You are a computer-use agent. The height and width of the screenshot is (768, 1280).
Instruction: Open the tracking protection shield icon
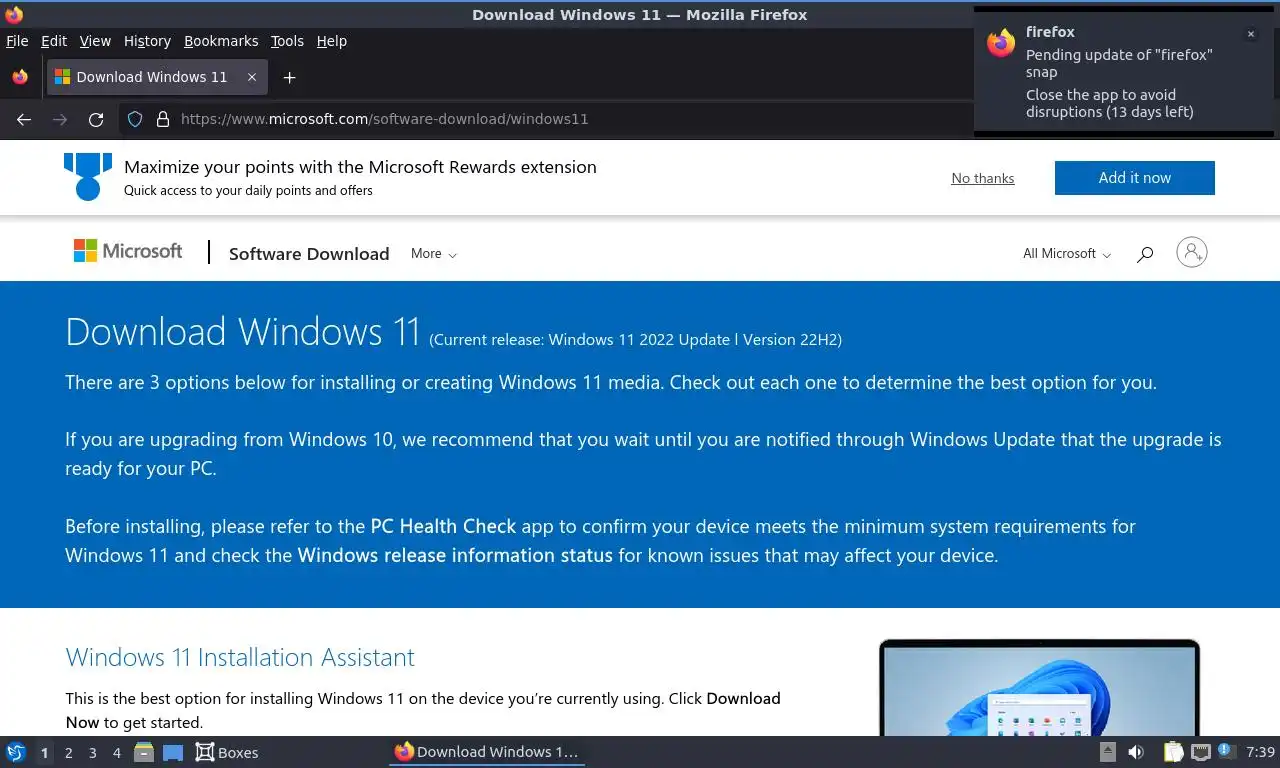click(x=135, y=119)
